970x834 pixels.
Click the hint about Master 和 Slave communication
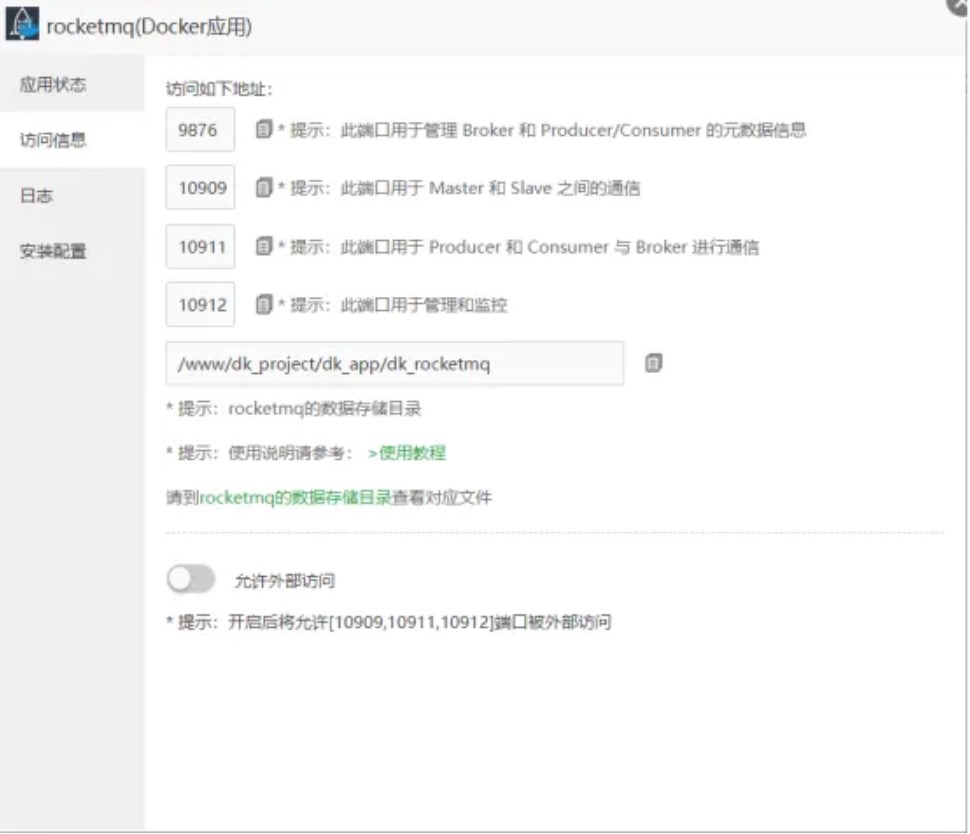(459, 187)
